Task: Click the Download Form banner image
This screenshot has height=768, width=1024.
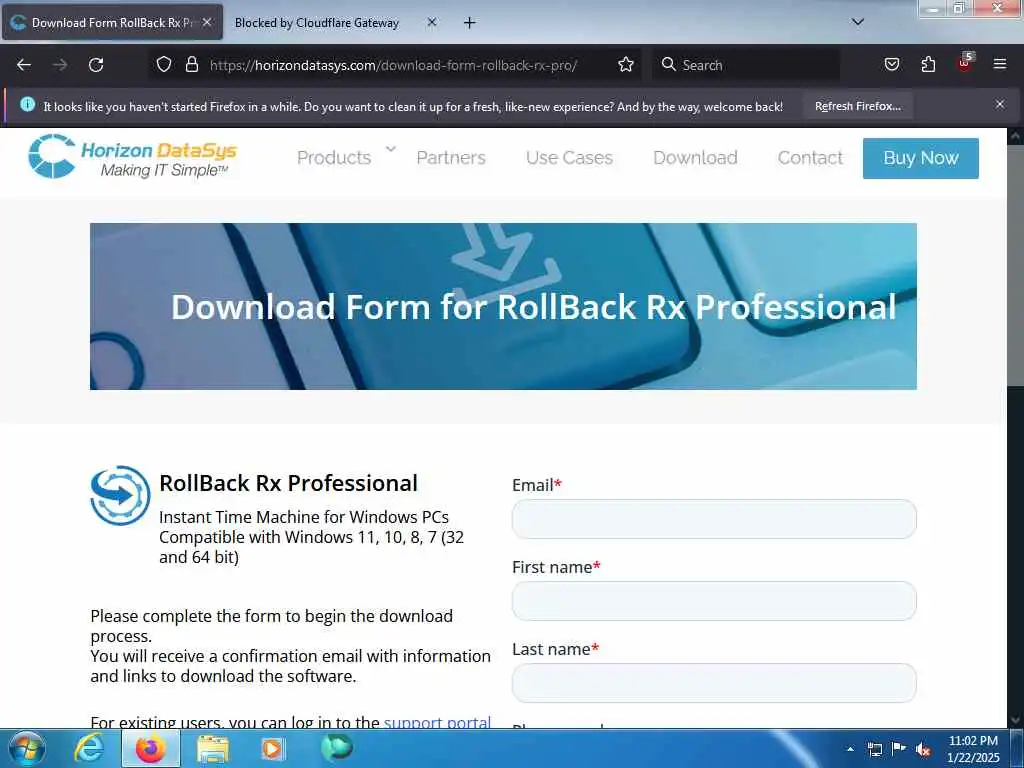Action: point(503,306)
